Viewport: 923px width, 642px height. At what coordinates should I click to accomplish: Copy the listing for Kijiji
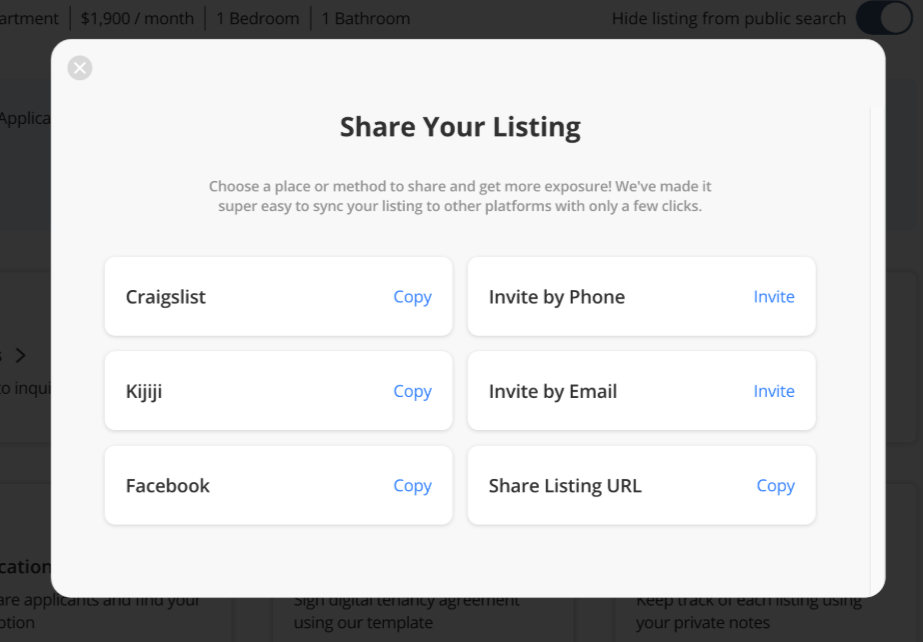click(412, 391)
